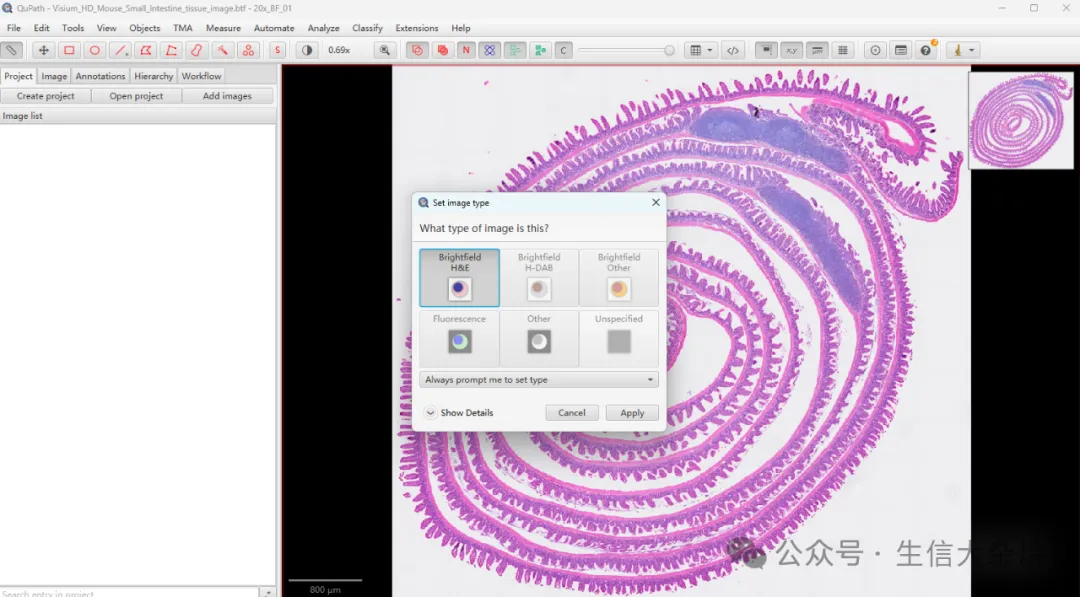1080x597 pixels.
Task: Click the slide overview thumbnail
Action: point(1021,121)
